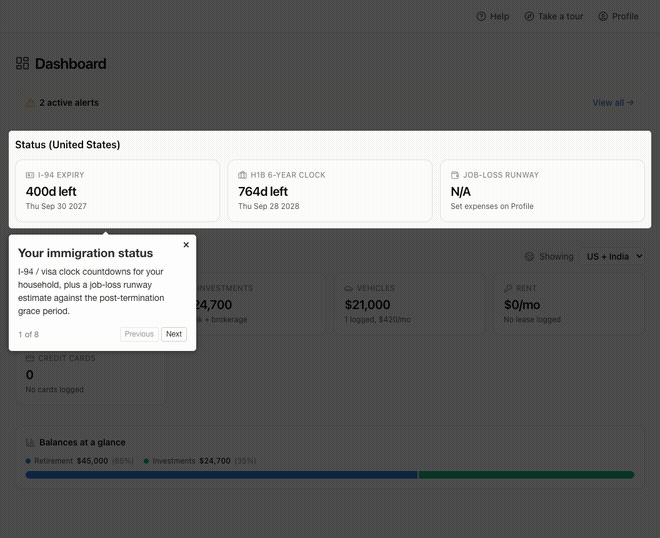Open View all alerts link
The height and width of the screenshot is (538, 660).
[613, 103]
